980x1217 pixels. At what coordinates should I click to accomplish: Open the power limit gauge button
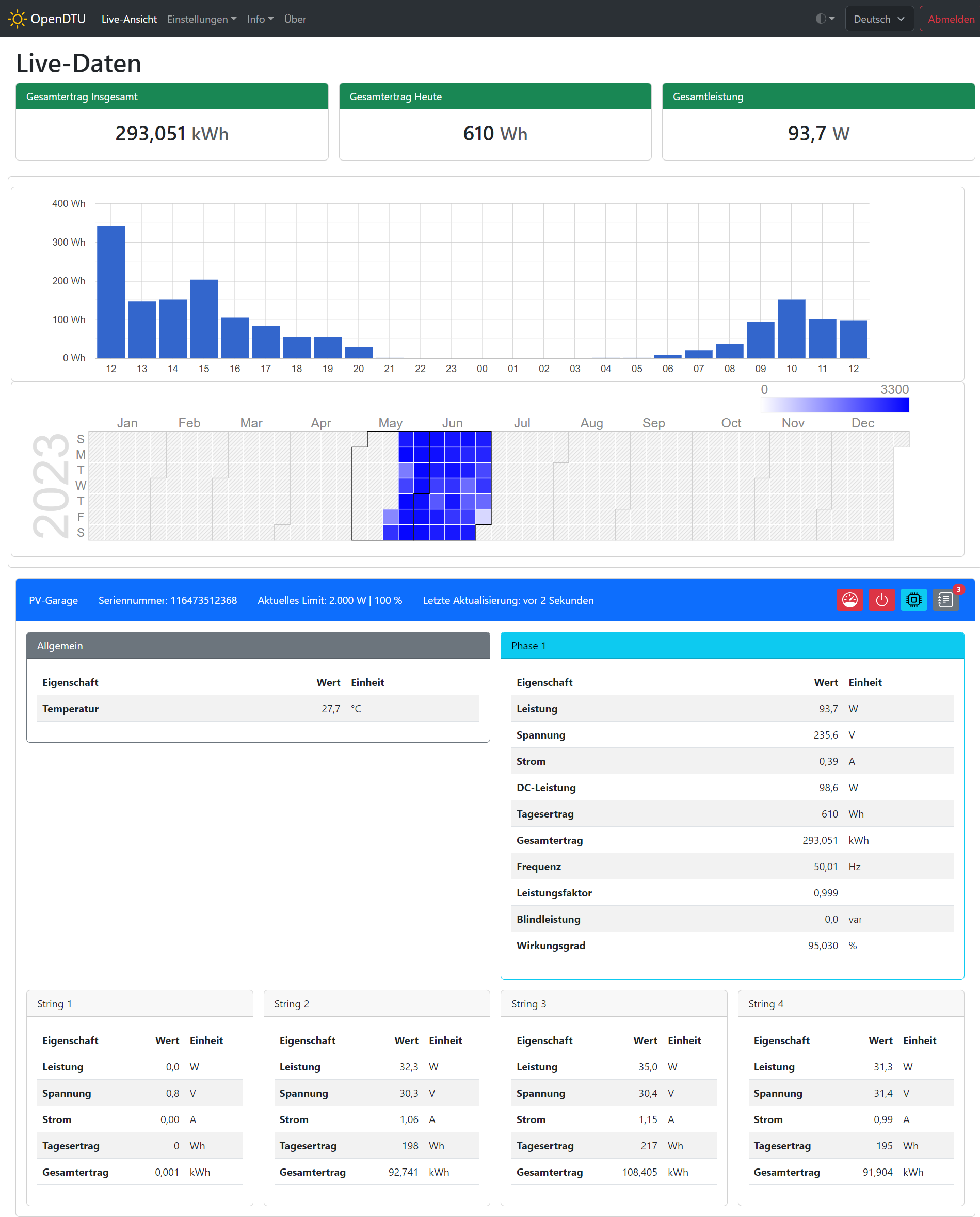849,600
